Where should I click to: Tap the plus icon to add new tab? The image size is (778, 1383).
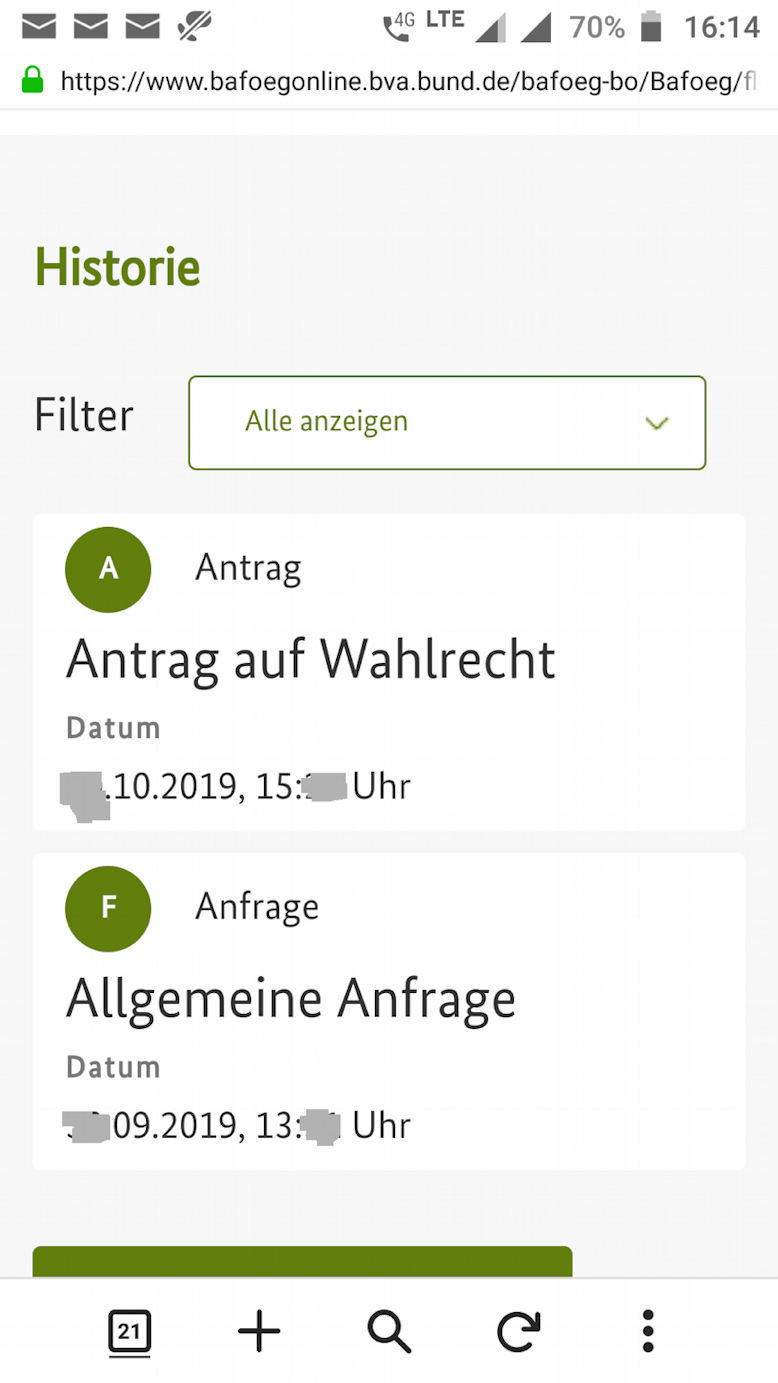tap(259, 1332)
